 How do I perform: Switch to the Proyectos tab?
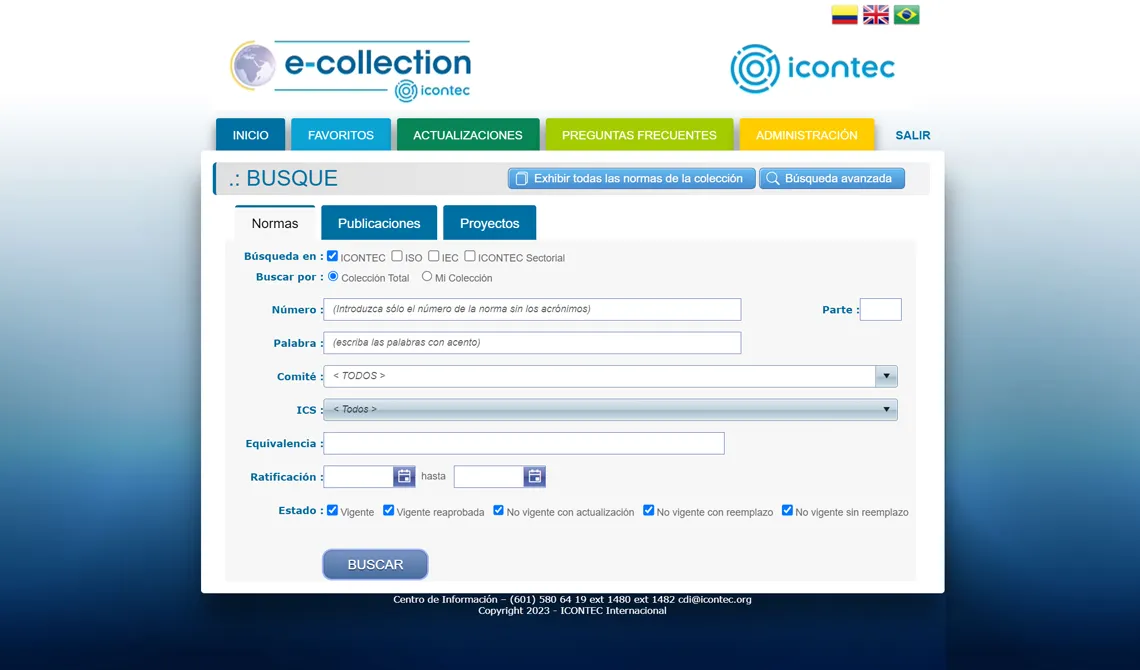click(x=489, y=223)
